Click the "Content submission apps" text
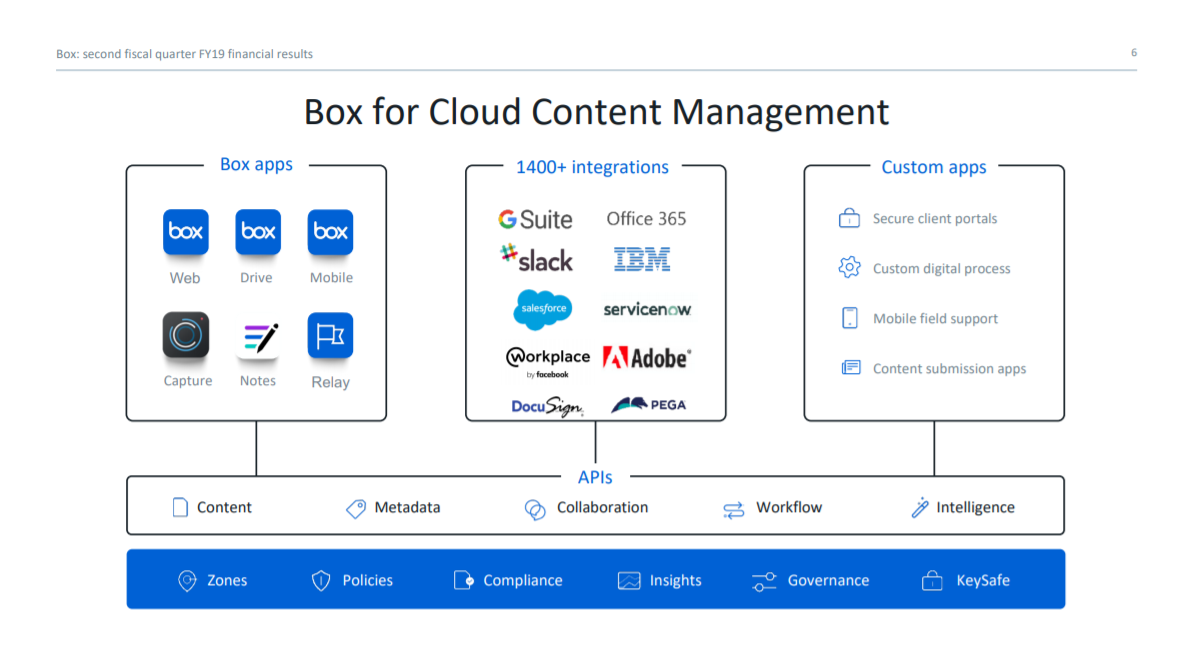Image resolution: width=1192 pixels, height=668 pixels. tap(949, 369)
